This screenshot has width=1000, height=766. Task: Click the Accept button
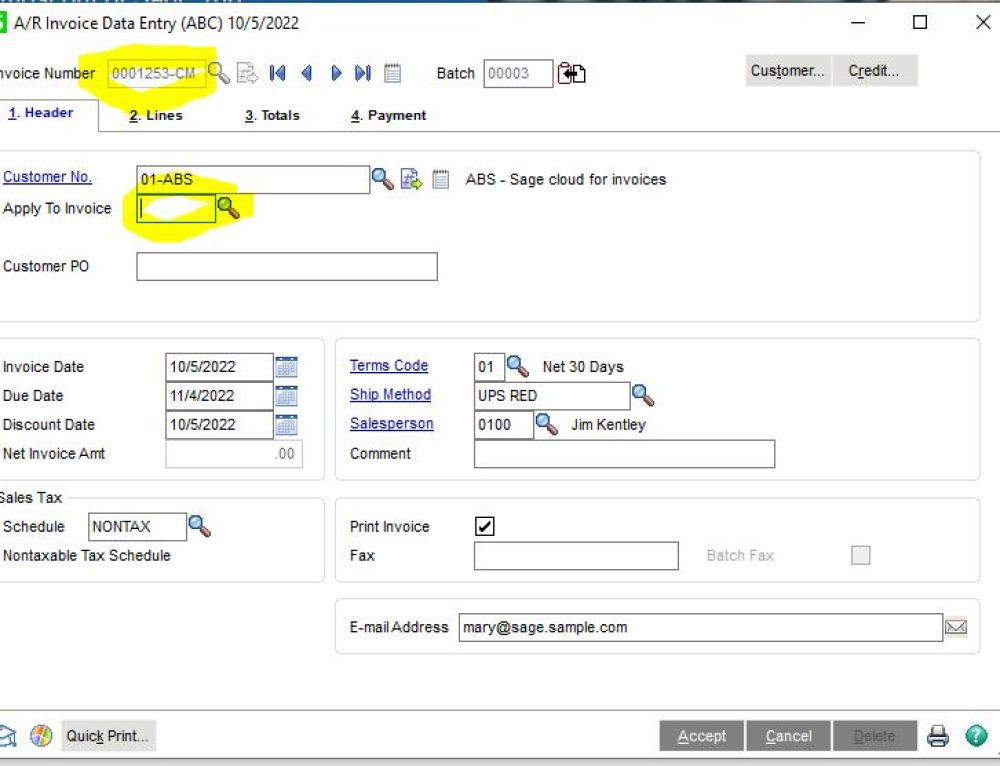coord(701,735)
